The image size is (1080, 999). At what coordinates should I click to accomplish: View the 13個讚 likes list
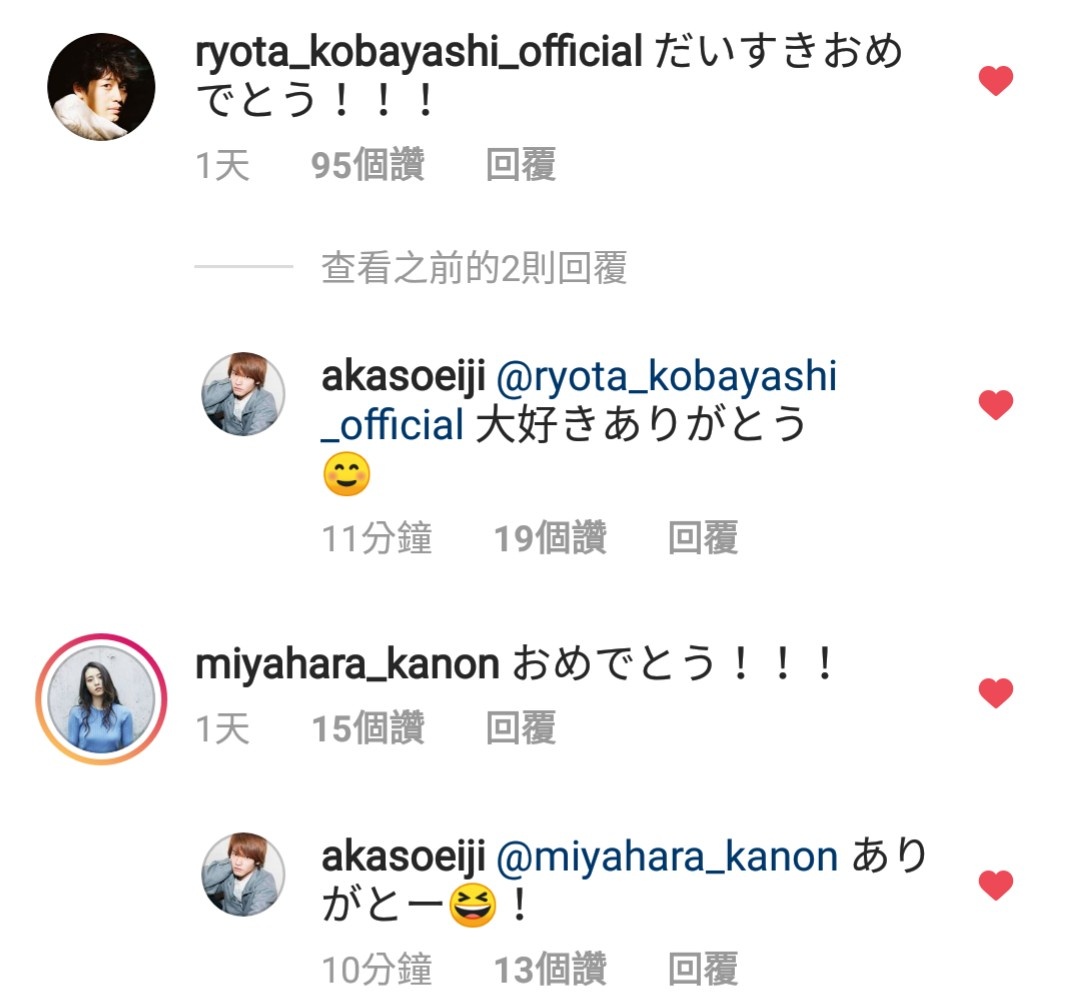click(x=550, y=969)
